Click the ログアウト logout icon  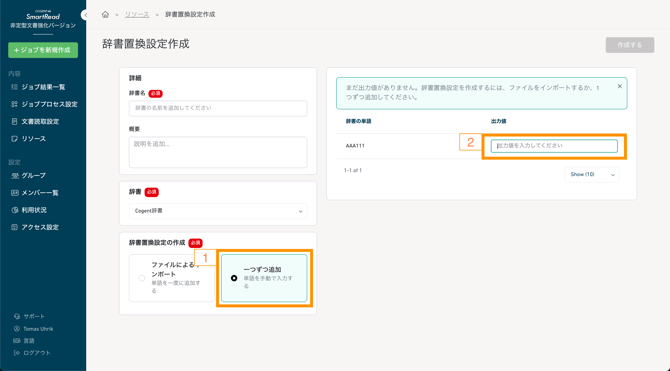point(17,353)
